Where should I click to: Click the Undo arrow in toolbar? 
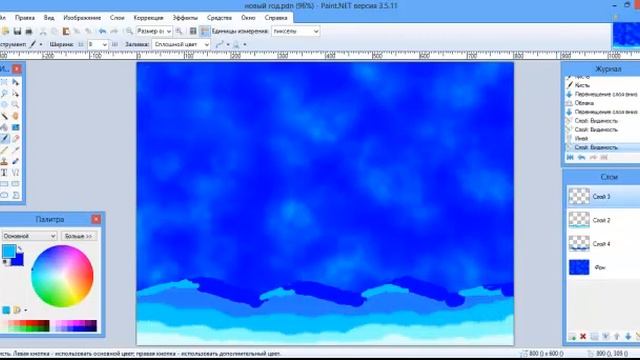102,31
